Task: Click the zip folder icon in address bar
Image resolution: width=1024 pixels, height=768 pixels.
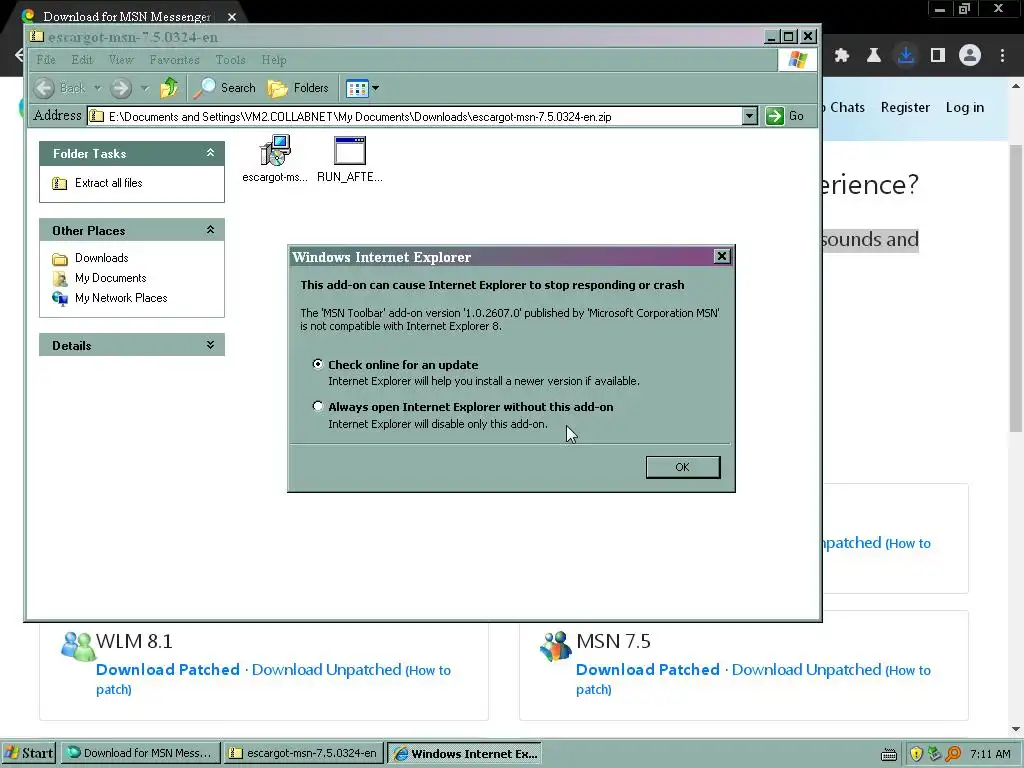Action: (97, 116)
